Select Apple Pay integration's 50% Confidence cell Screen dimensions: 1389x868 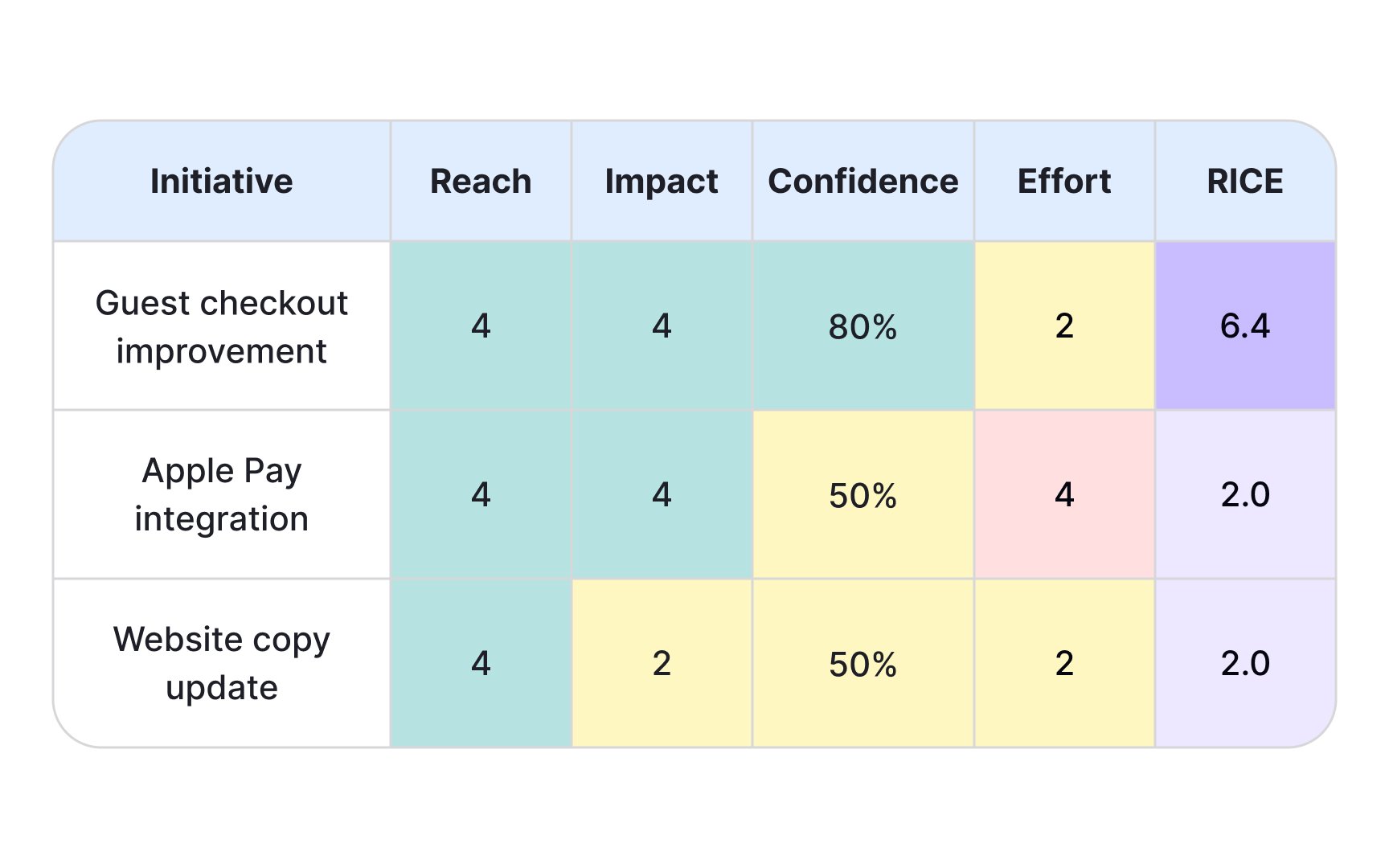click(863, 495)
